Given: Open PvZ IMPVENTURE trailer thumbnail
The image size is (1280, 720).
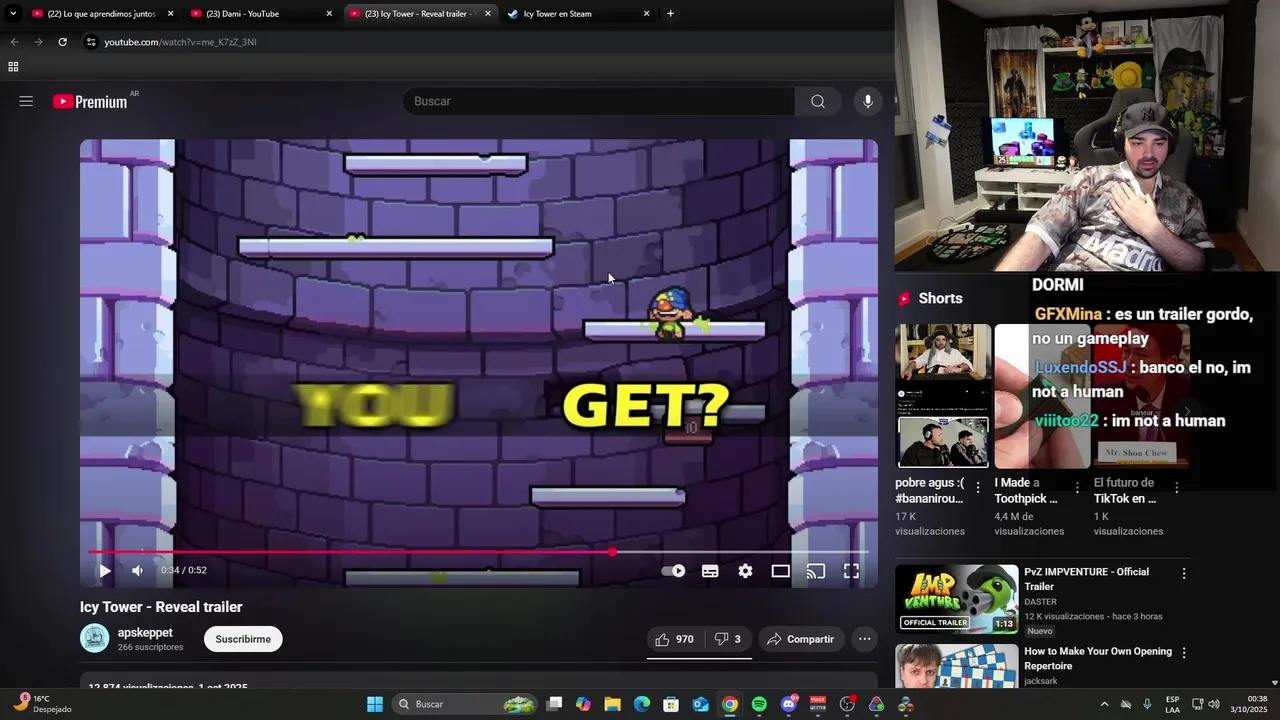Looking at the screenshot, I should (956, 599).
